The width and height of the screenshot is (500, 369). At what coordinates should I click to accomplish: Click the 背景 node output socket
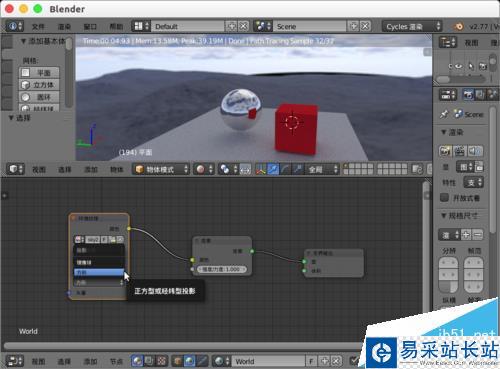(252, 251)
